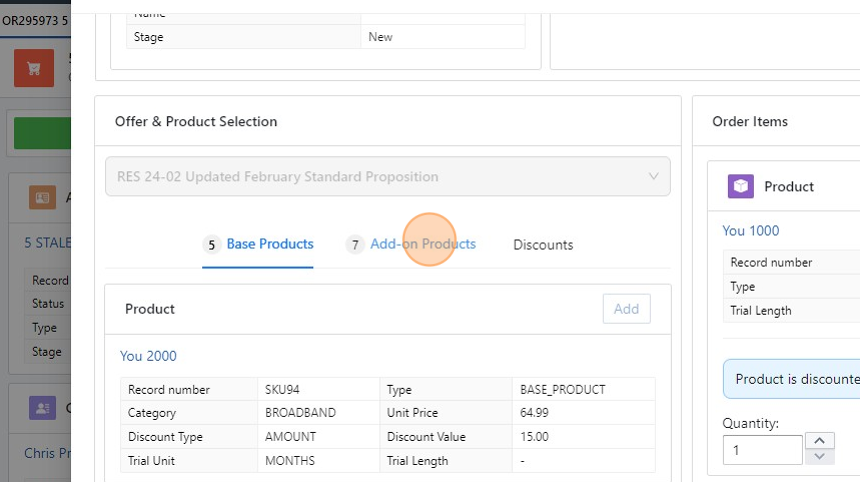The image size is (860, 482).
Task: Click into the Quantity input field
Action: 762,450
